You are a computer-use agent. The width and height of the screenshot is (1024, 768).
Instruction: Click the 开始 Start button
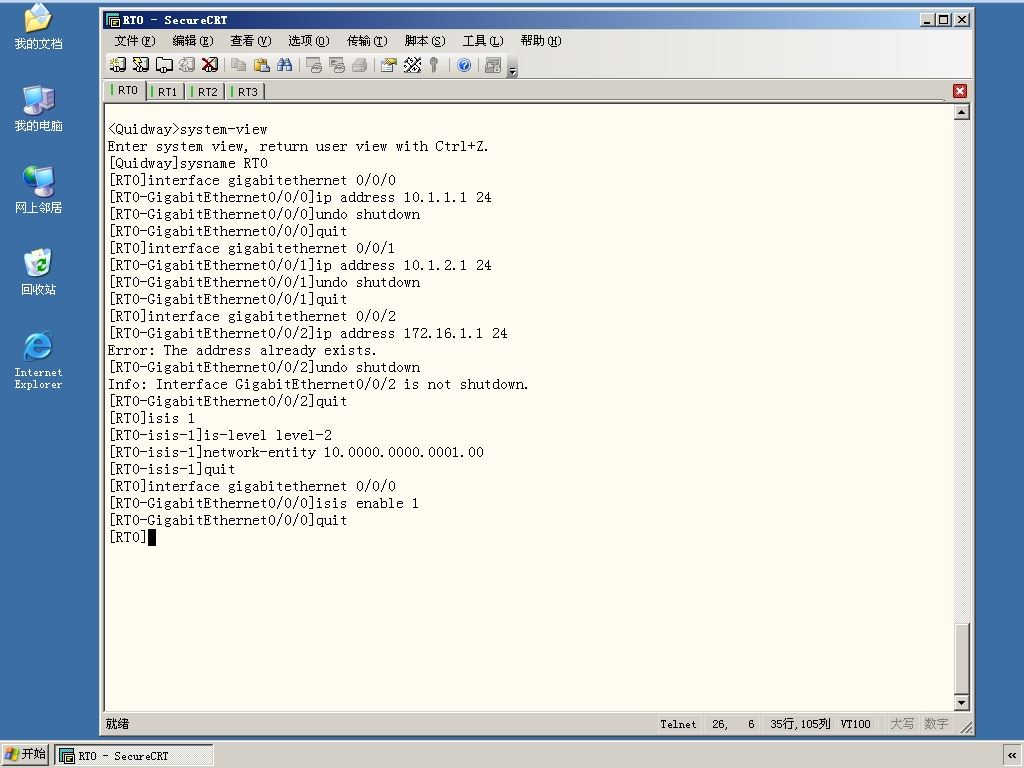(x=25, y=754)
